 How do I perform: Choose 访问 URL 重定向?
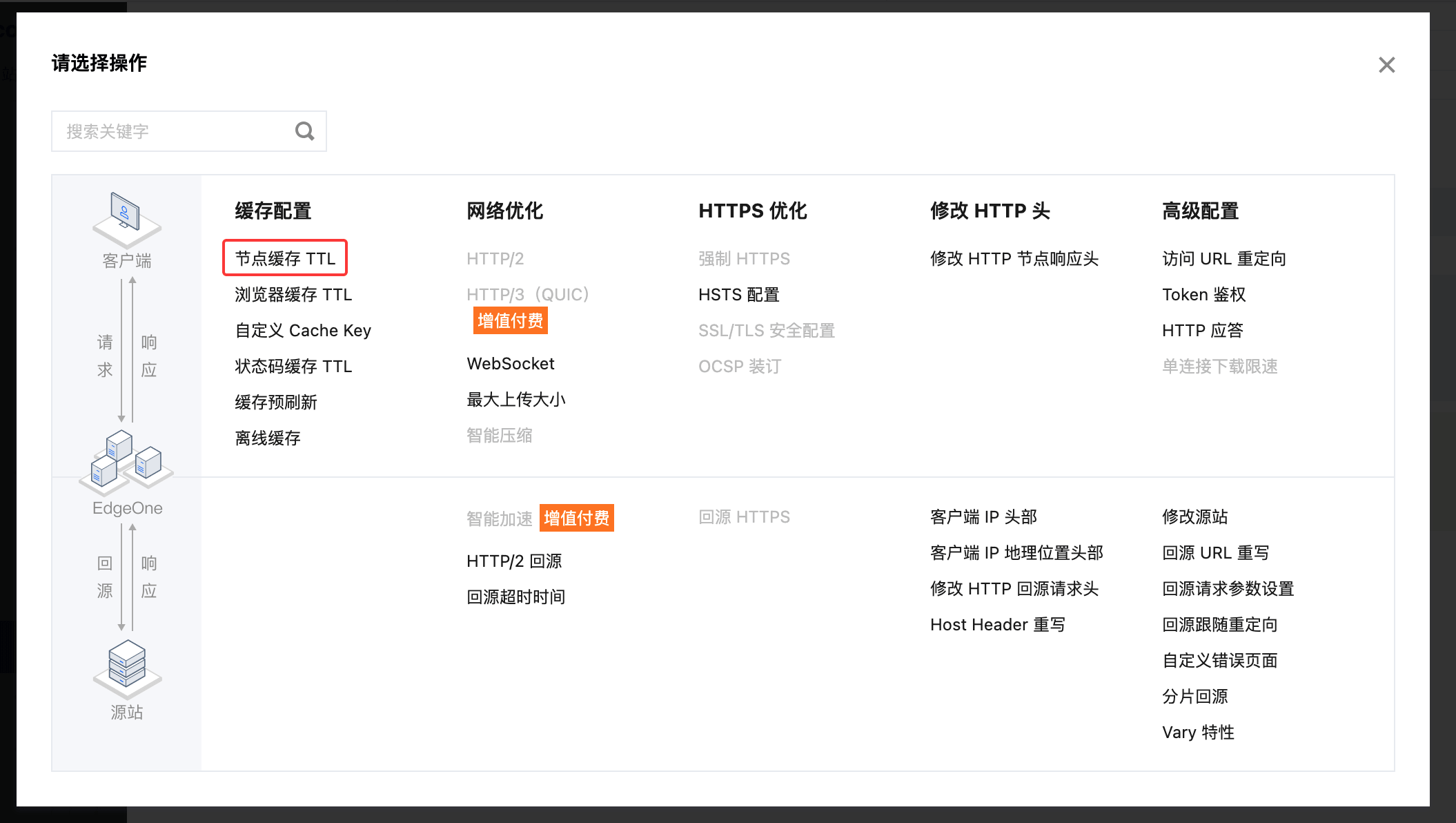[1224, 258]
